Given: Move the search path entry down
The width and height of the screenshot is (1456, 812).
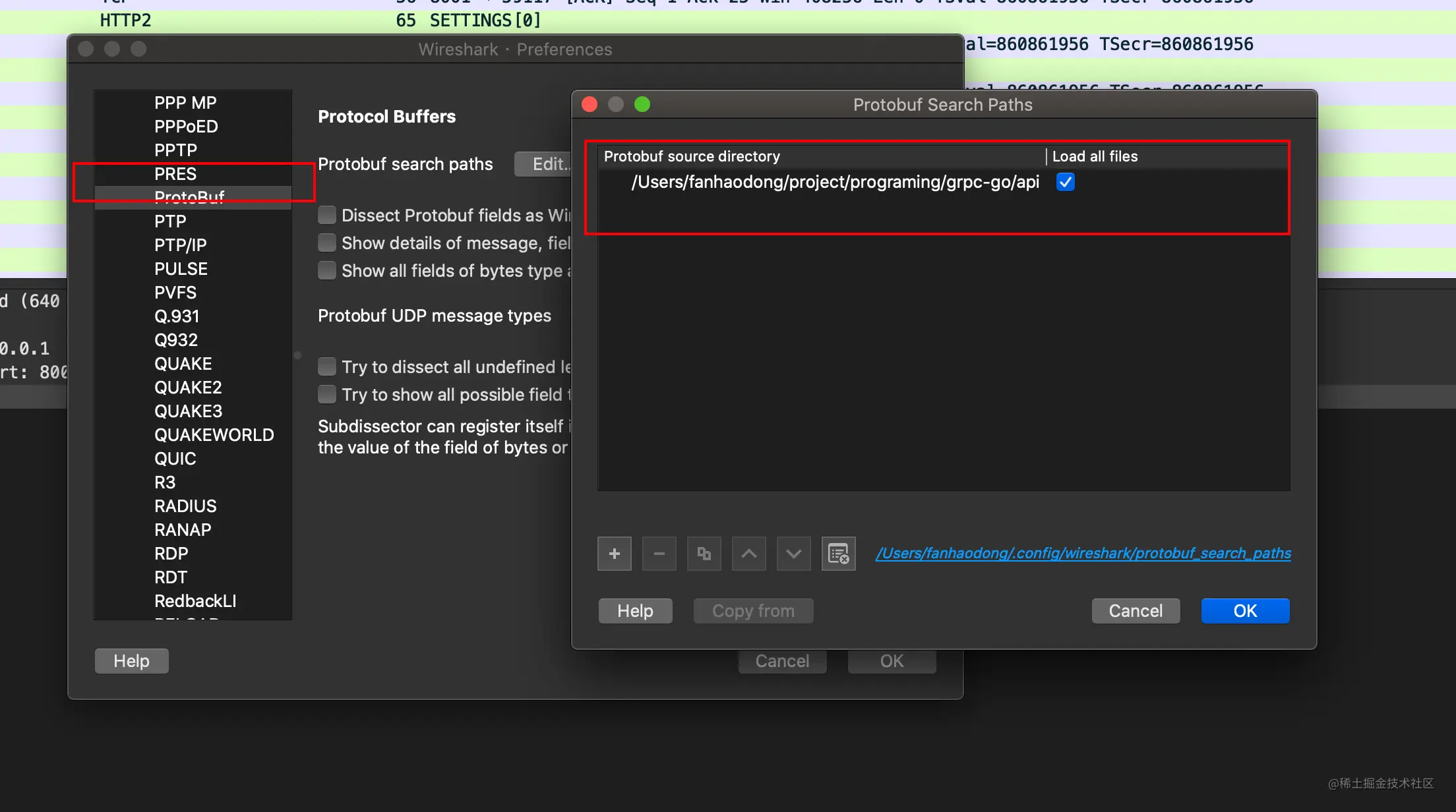Looking at the screenshot, I should coord(793,554).
